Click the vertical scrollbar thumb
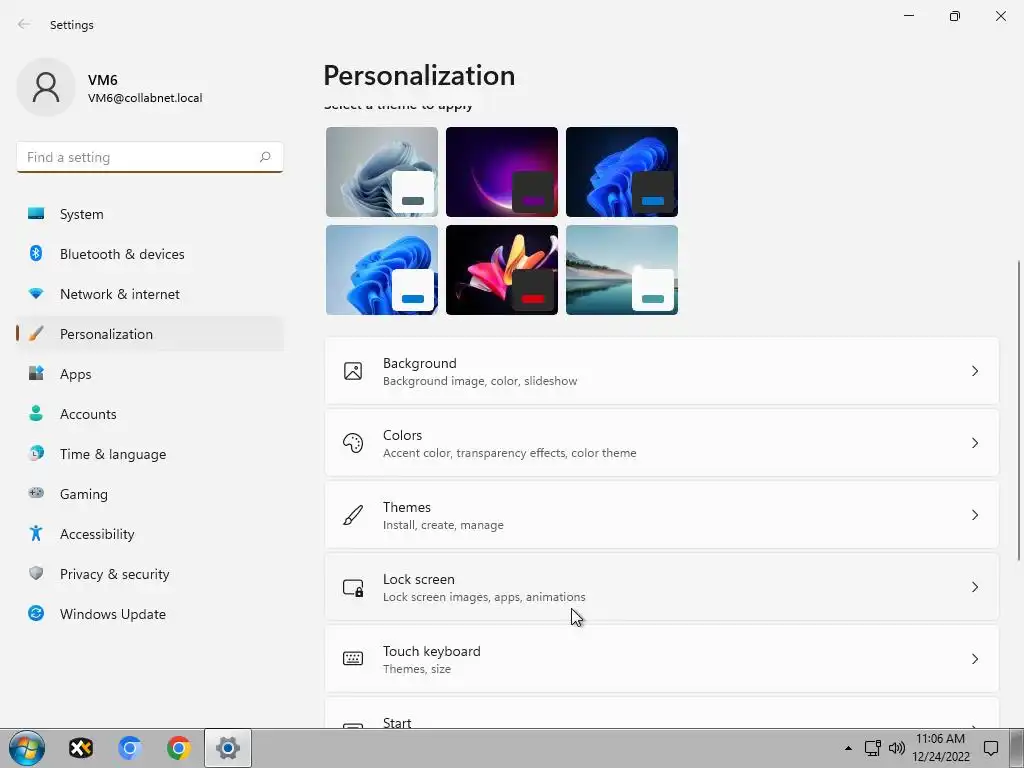The height and width of the screenshot is (768, 1024). tap(1019, 410)
